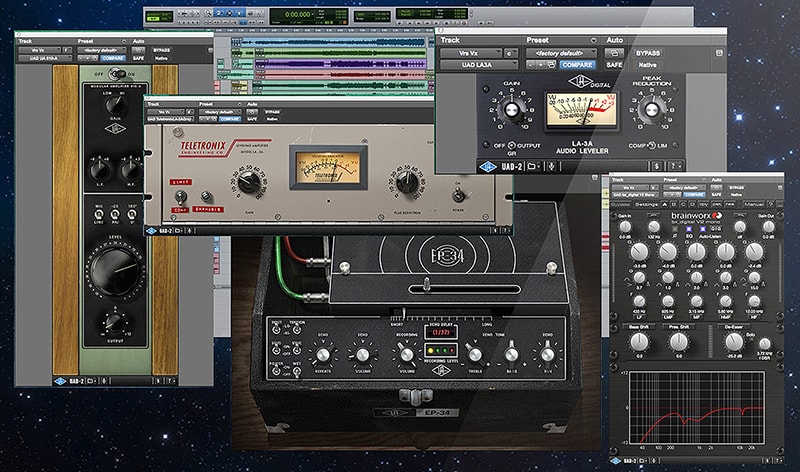
Task: Click the VU meter on Teletronix LA-2A
Action: (x=328, y=167)
